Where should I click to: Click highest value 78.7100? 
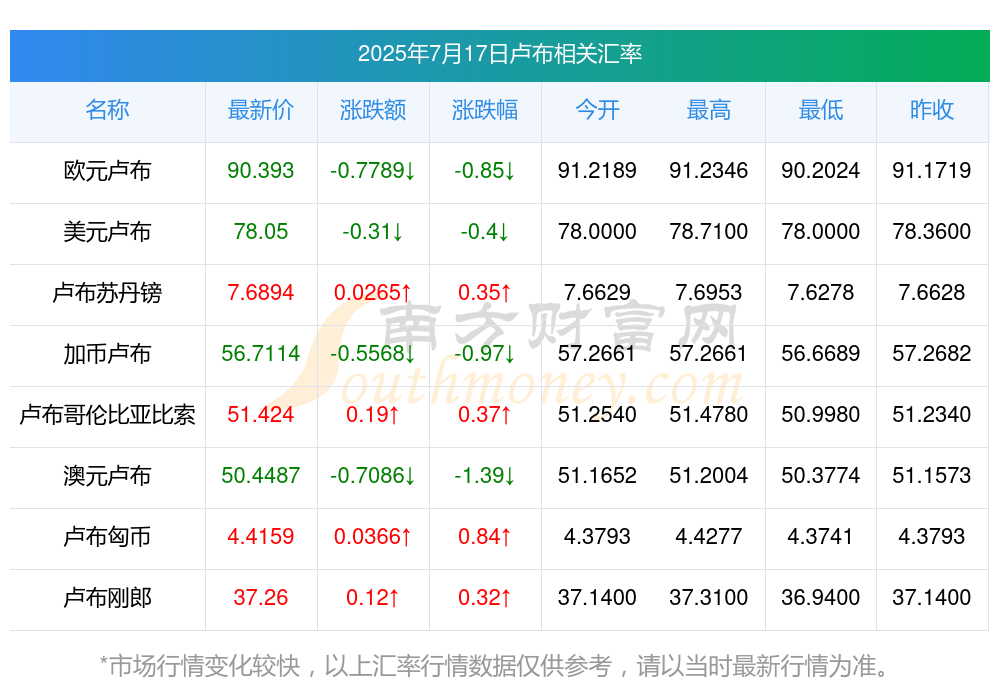[709, 231]
